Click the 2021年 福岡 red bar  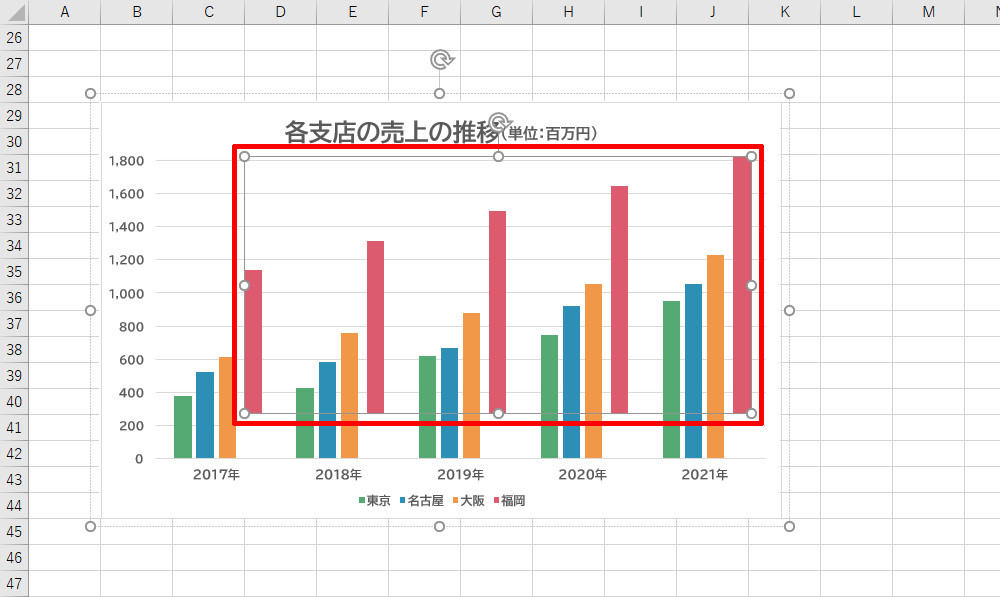click(742, 284)
